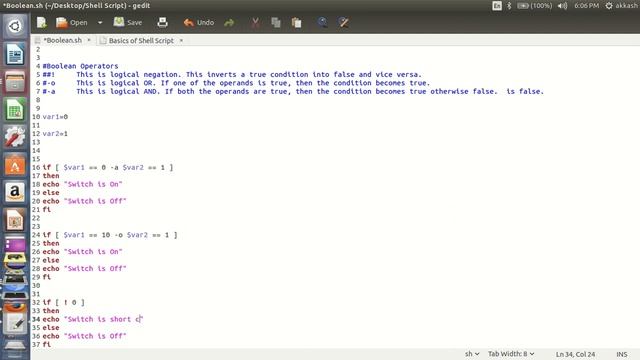Switch to the *Boolean.sh tab
This screenshot has height=360, width=640.
coord(62,40)
